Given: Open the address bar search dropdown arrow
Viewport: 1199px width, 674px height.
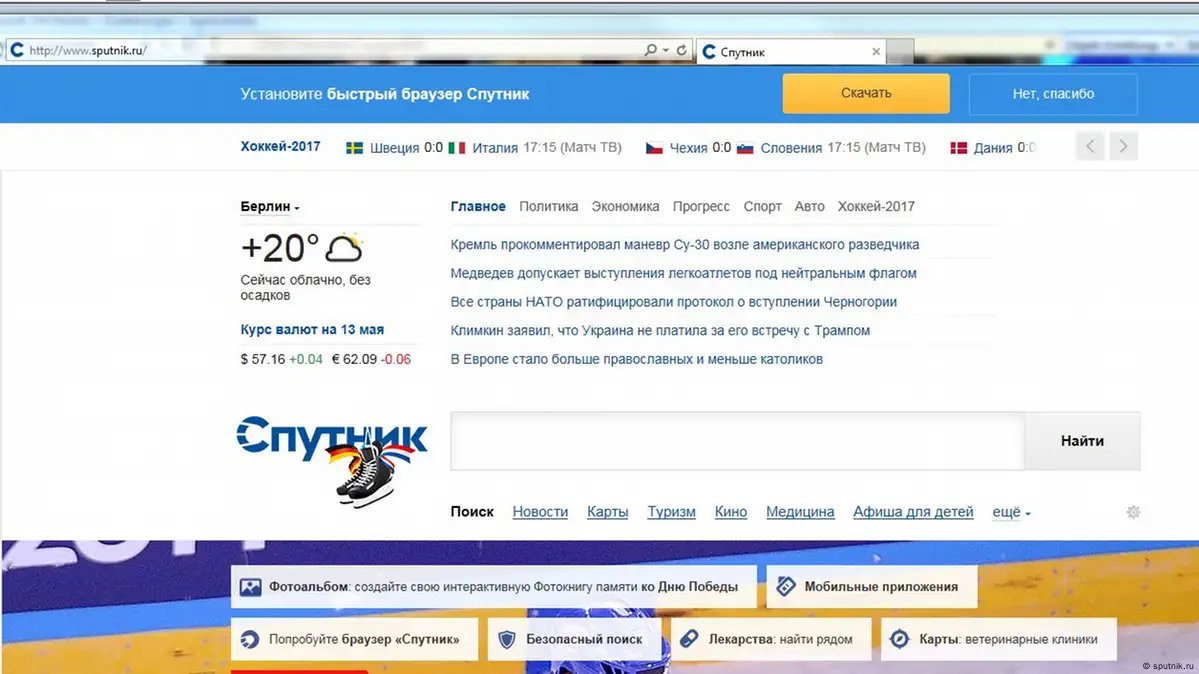Looking at the screenshot, I should point(665,50).
